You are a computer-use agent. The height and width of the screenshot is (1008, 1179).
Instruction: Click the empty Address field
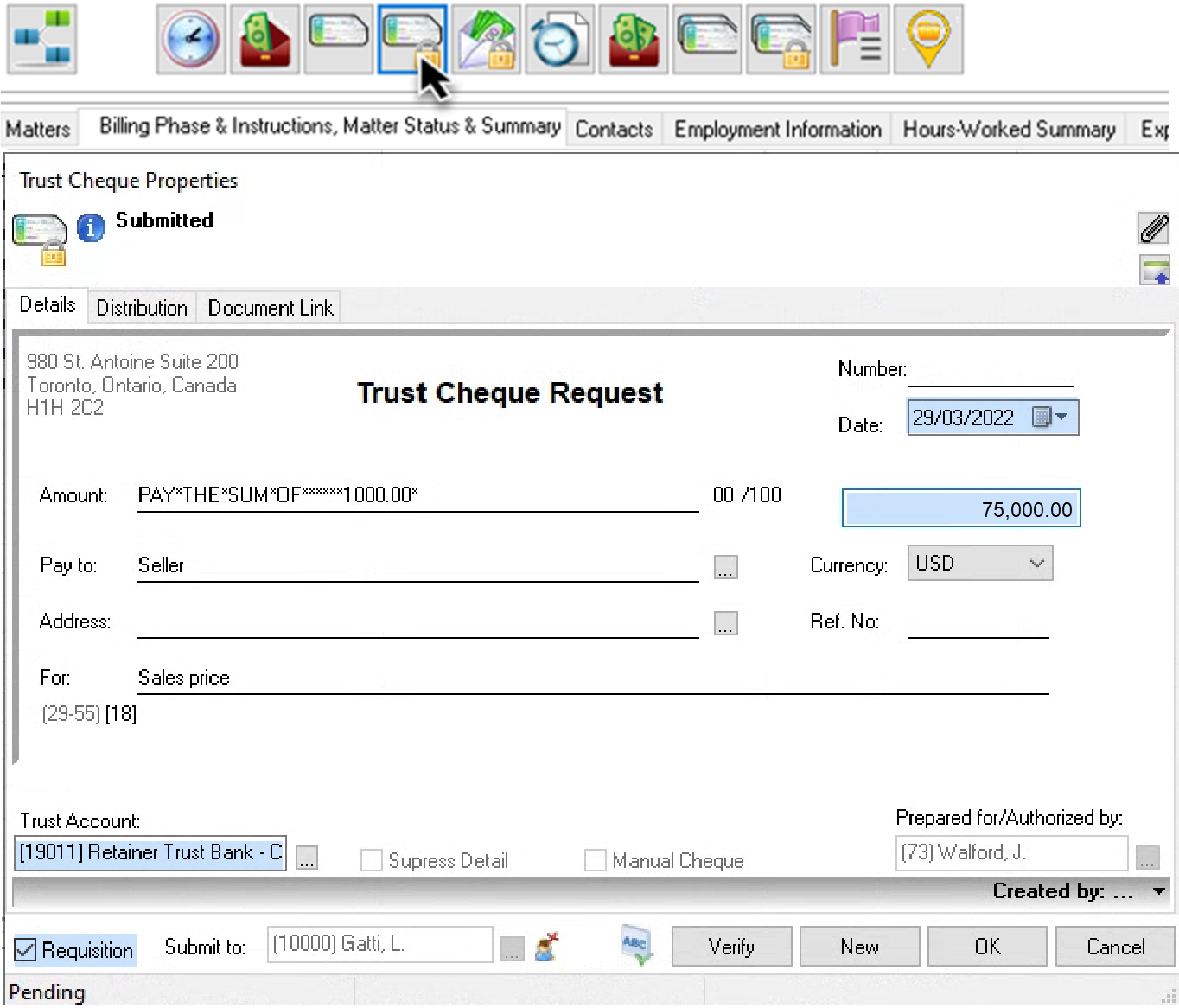418,622
